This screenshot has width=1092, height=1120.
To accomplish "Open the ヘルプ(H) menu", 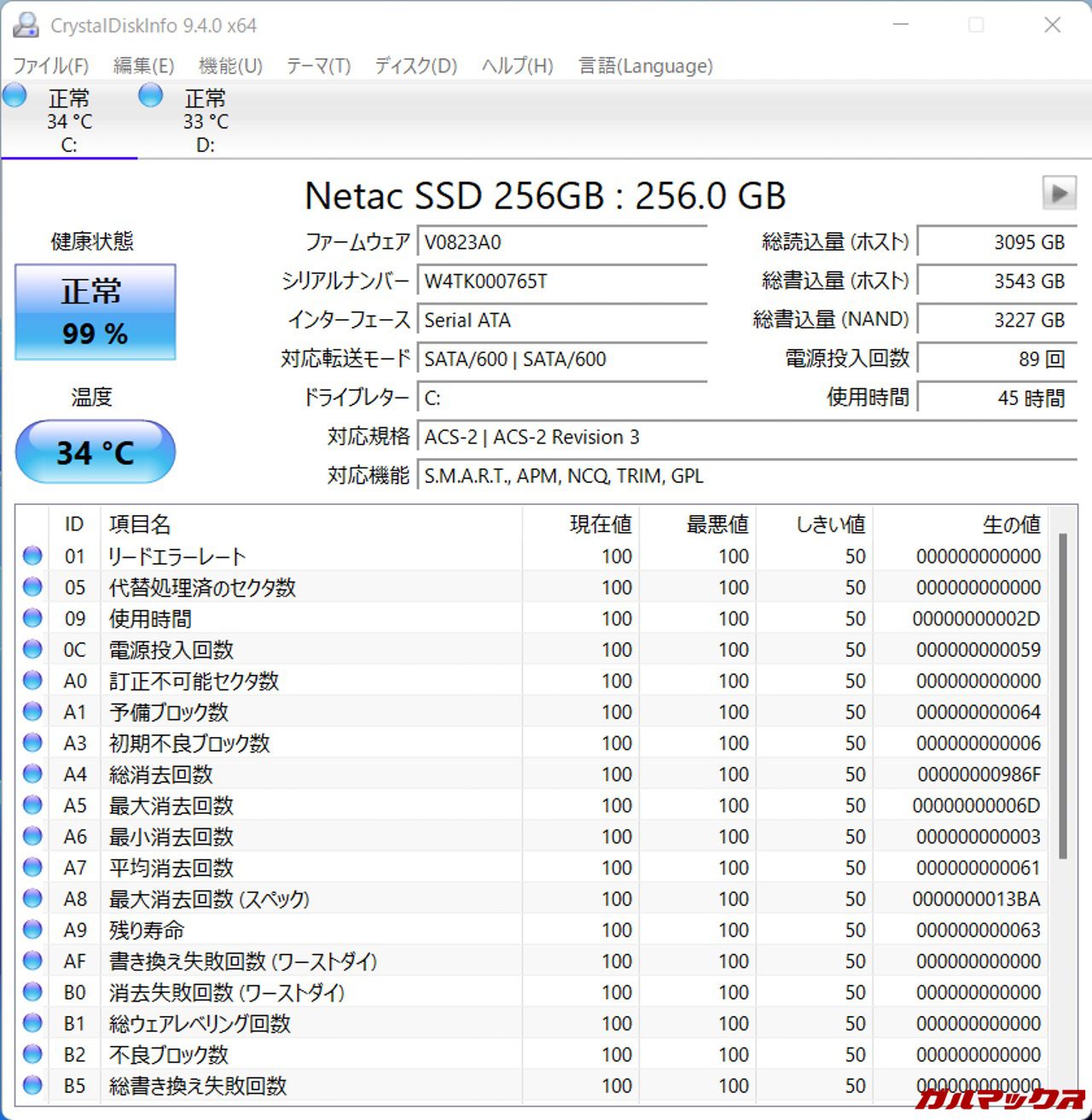I will (x=517, y=66).
